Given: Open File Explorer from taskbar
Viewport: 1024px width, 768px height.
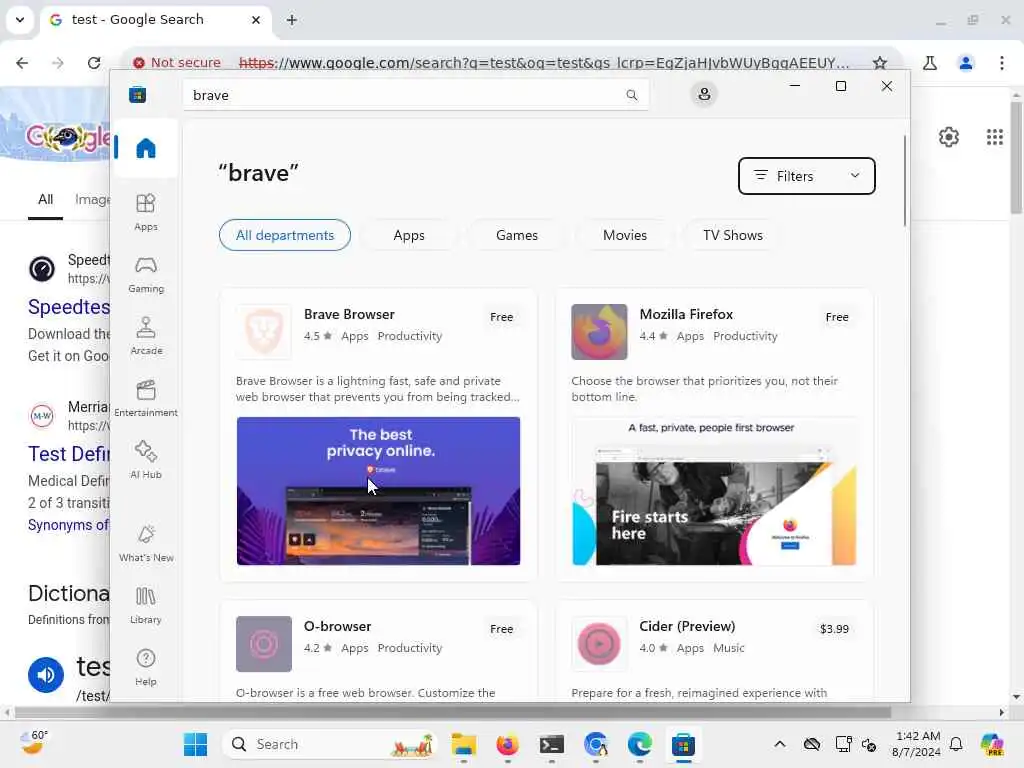Looking at the screenshot, I should pos(464,744).
